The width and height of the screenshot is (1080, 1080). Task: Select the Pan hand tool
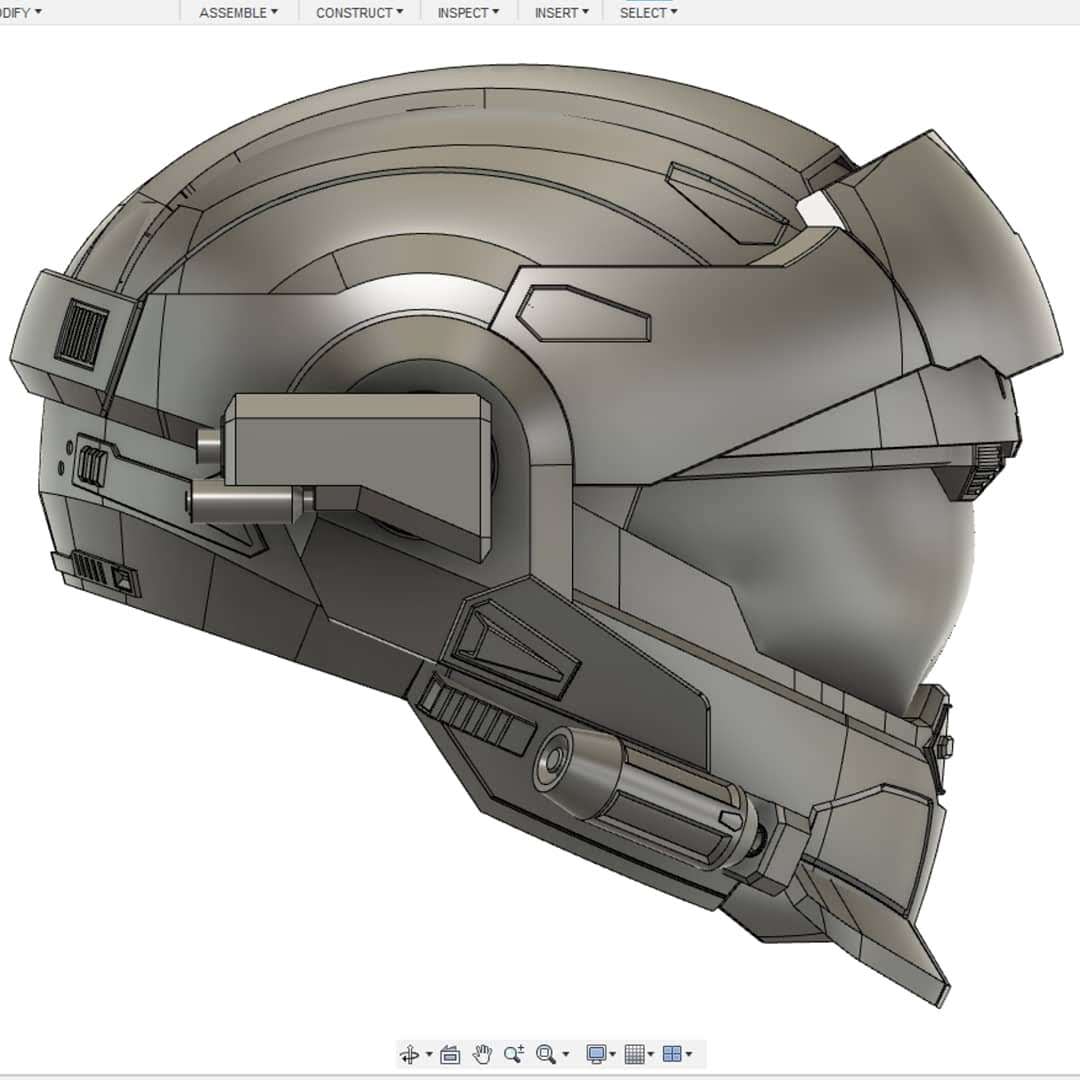coord(482,1054)
